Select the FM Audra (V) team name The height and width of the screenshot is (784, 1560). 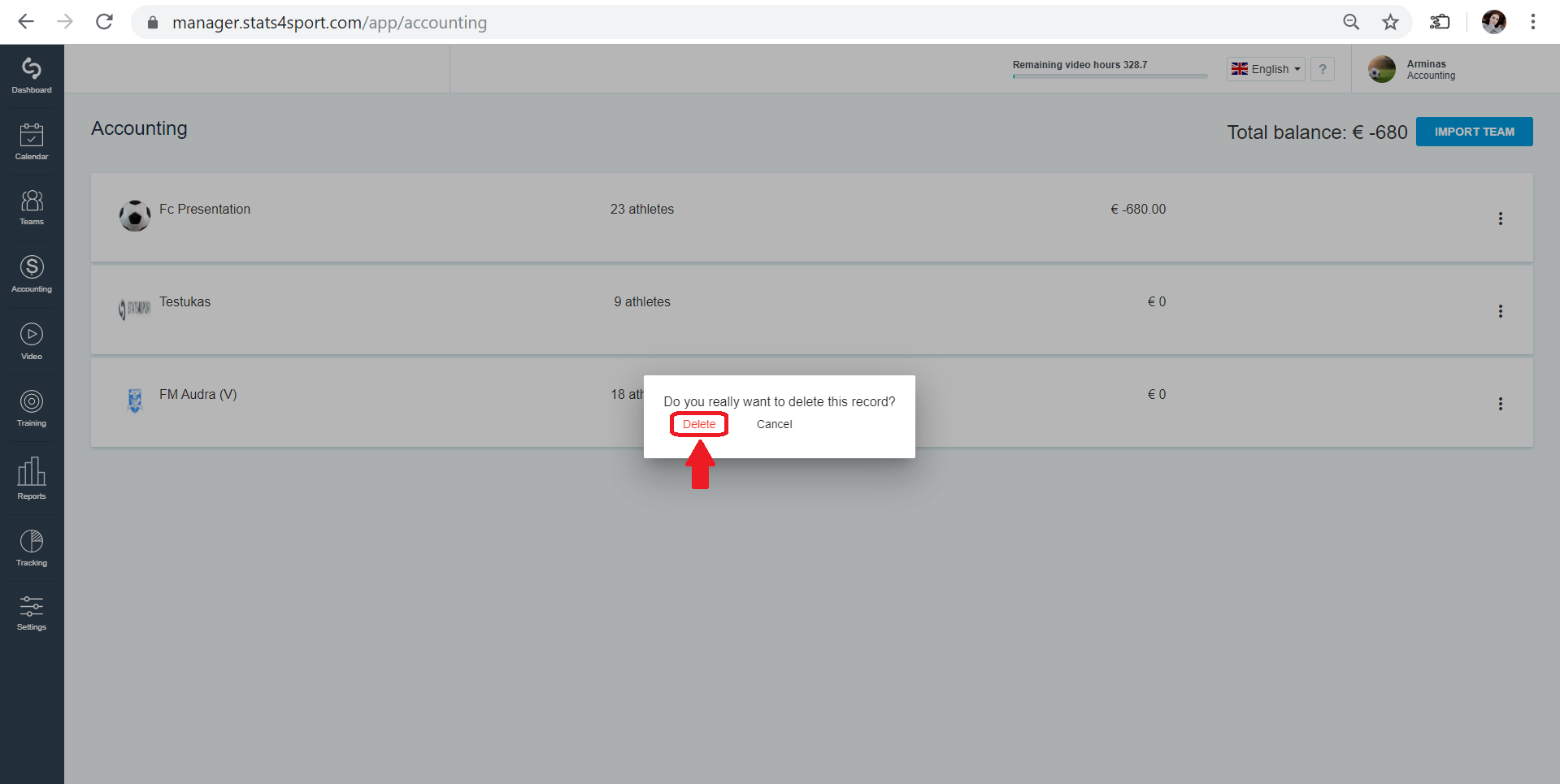198,394
